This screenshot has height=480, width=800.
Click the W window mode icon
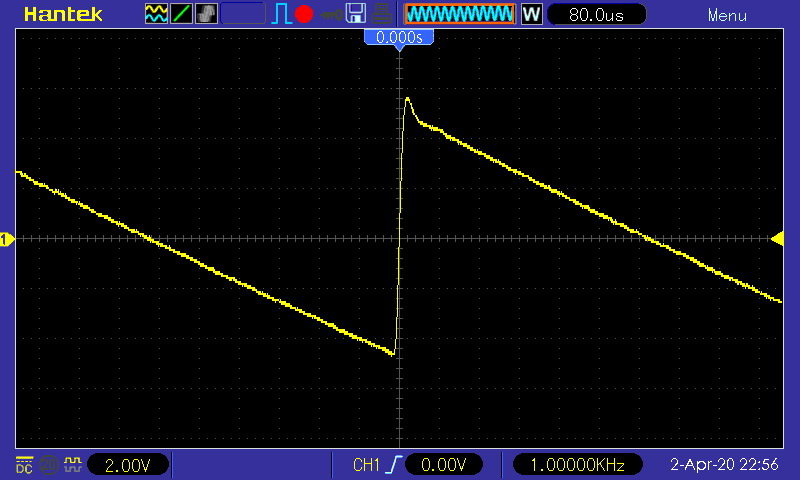pos(531,14)
